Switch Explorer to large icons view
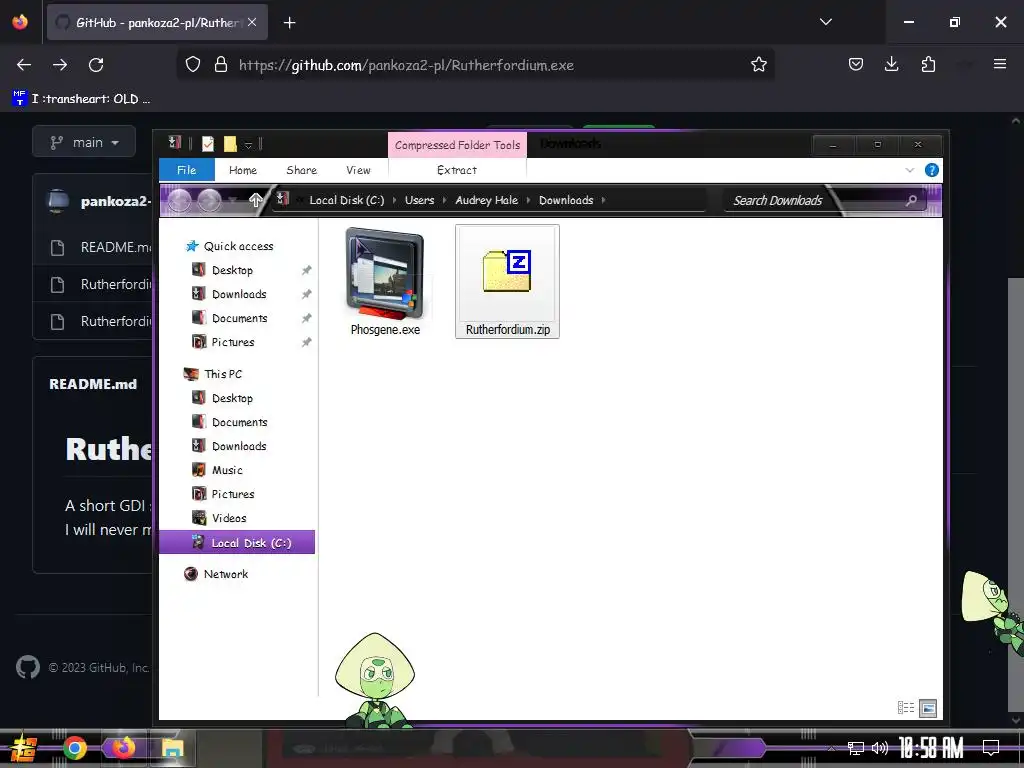1024x768 pixels. pos(928,708)
